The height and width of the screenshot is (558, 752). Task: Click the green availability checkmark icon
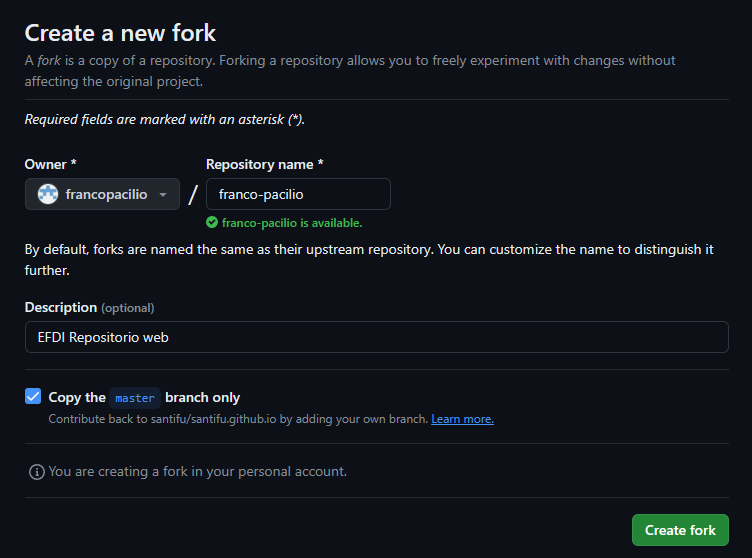212,222
